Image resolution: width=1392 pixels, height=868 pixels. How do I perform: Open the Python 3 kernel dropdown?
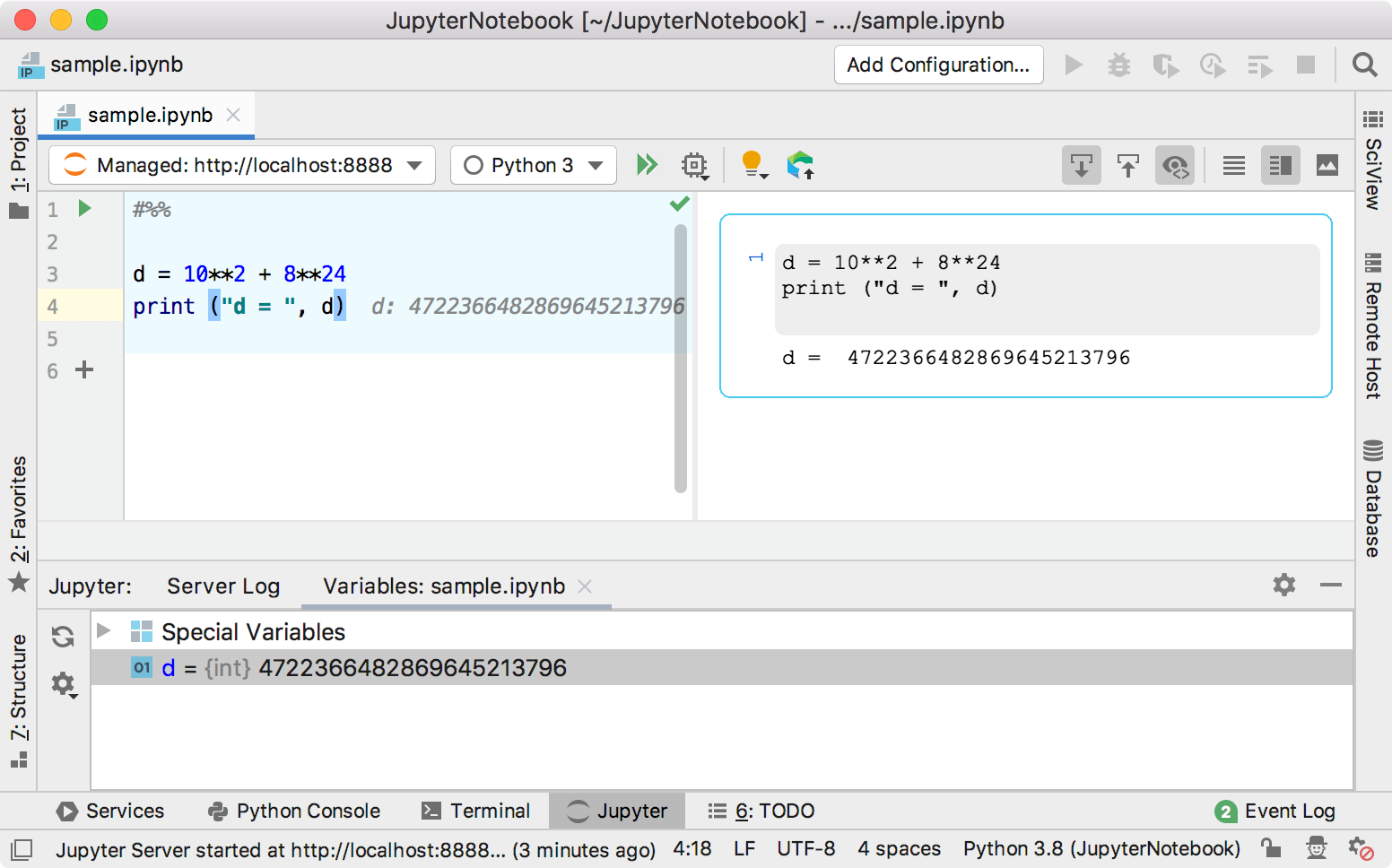pyautogui.click(x=534, y=165)
